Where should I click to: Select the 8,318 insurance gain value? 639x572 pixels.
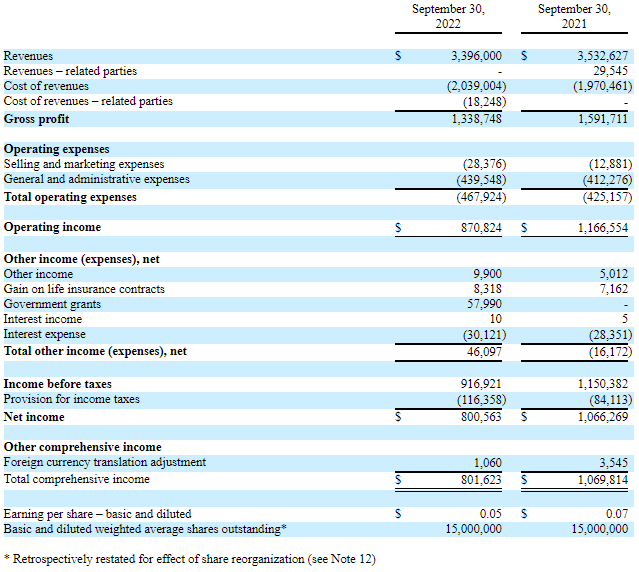[487, 289]
